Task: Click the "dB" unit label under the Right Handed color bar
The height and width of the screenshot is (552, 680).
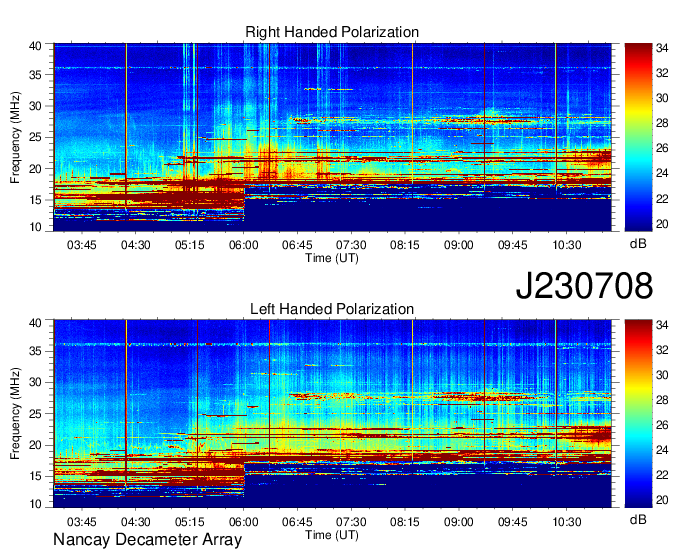Action: point(638,244)
